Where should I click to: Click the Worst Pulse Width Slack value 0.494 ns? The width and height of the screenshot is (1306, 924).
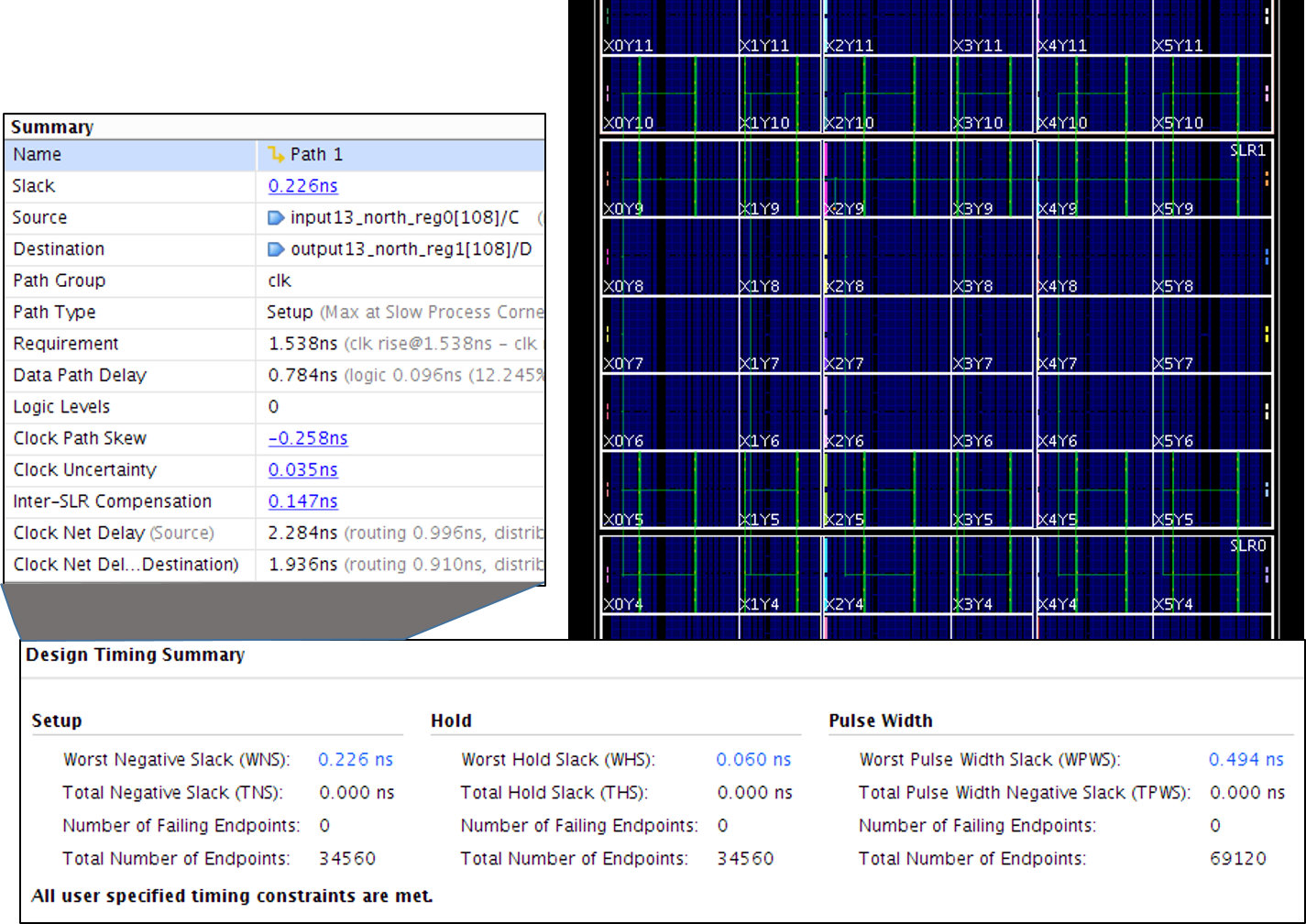(1246, 759)
